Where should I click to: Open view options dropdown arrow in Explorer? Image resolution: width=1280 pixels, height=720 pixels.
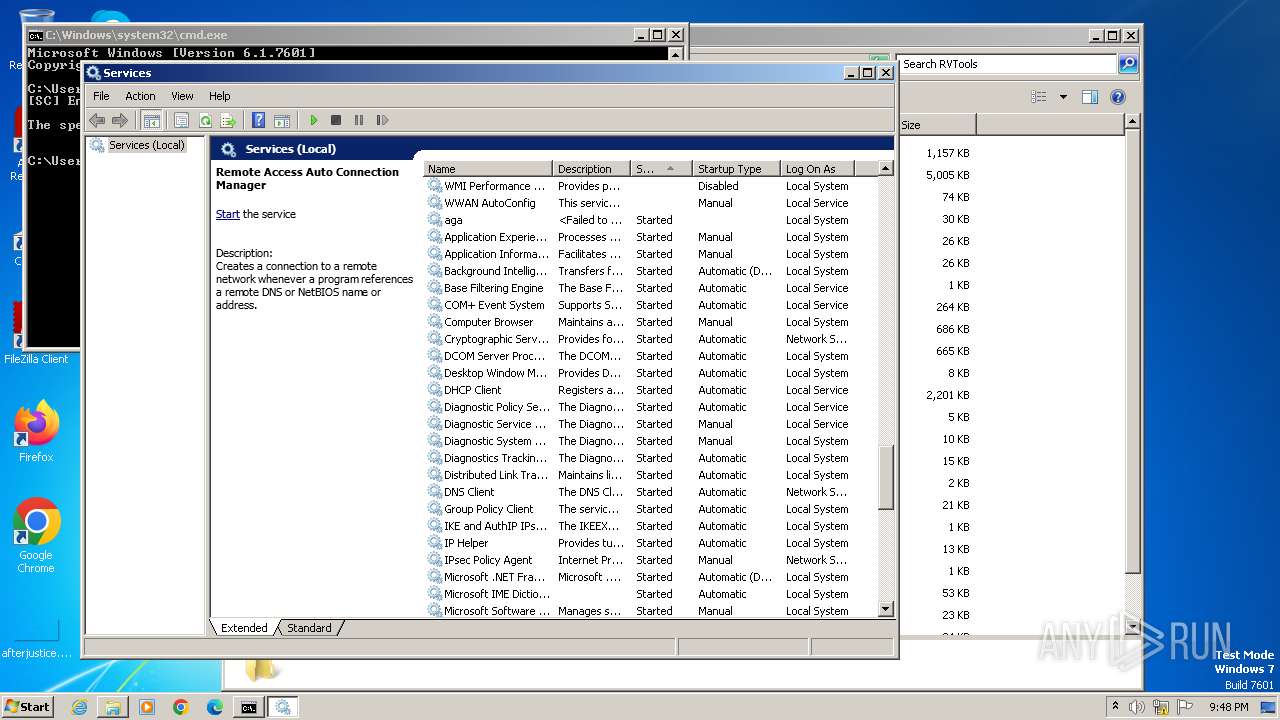pos(1063,97)
